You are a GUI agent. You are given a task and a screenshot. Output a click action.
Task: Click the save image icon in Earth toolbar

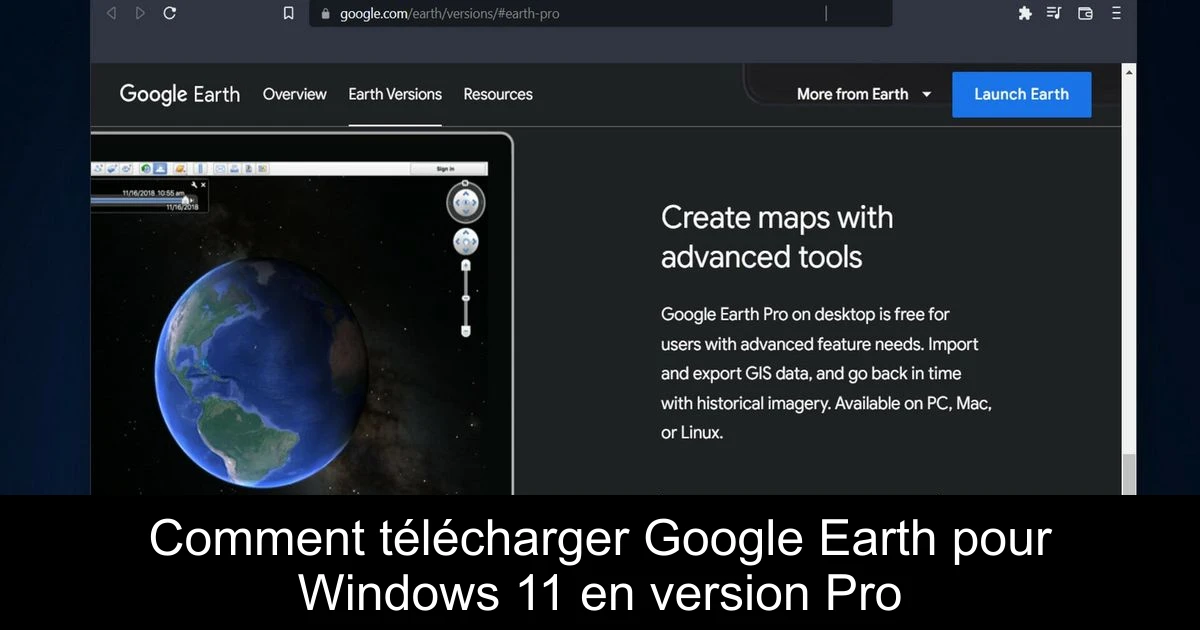[249, 168]
